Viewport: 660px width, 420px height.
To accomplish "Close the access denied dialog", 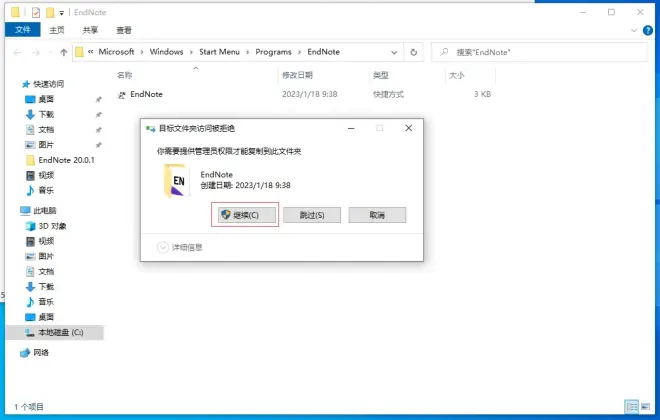I will (x=408, y=128).
